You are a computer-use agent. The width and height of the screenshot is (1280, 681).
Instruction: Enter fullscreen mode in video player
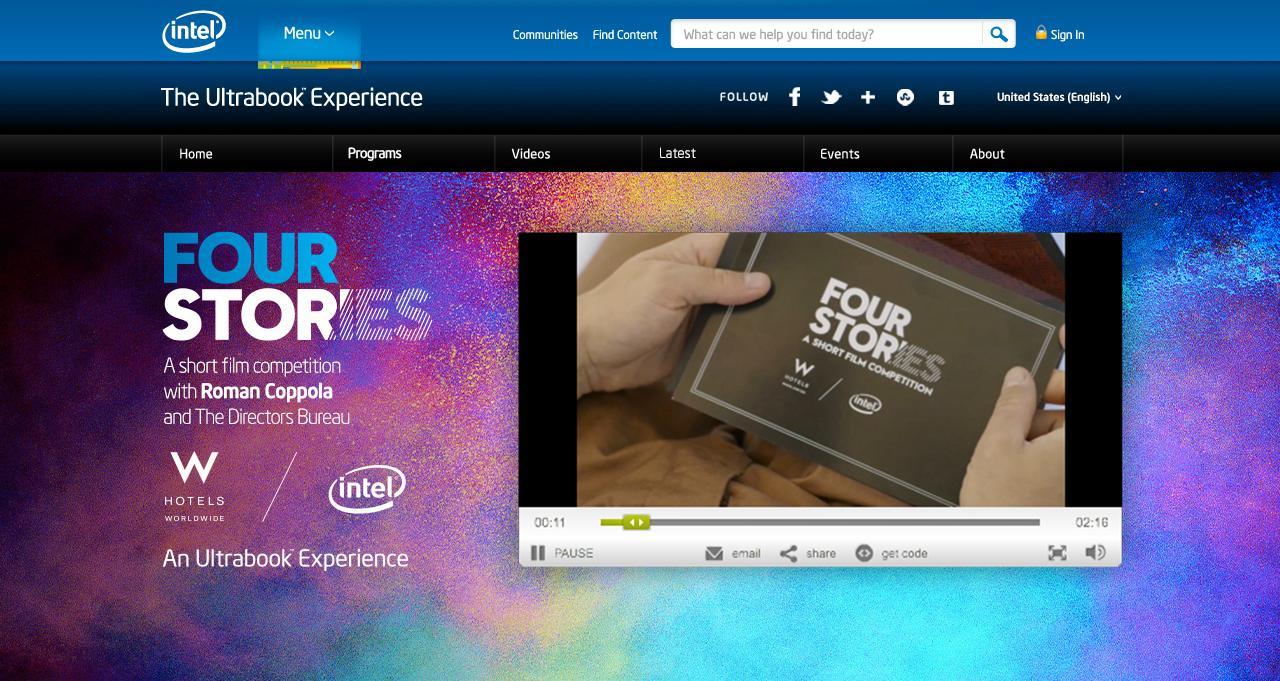click(1057, 553)
